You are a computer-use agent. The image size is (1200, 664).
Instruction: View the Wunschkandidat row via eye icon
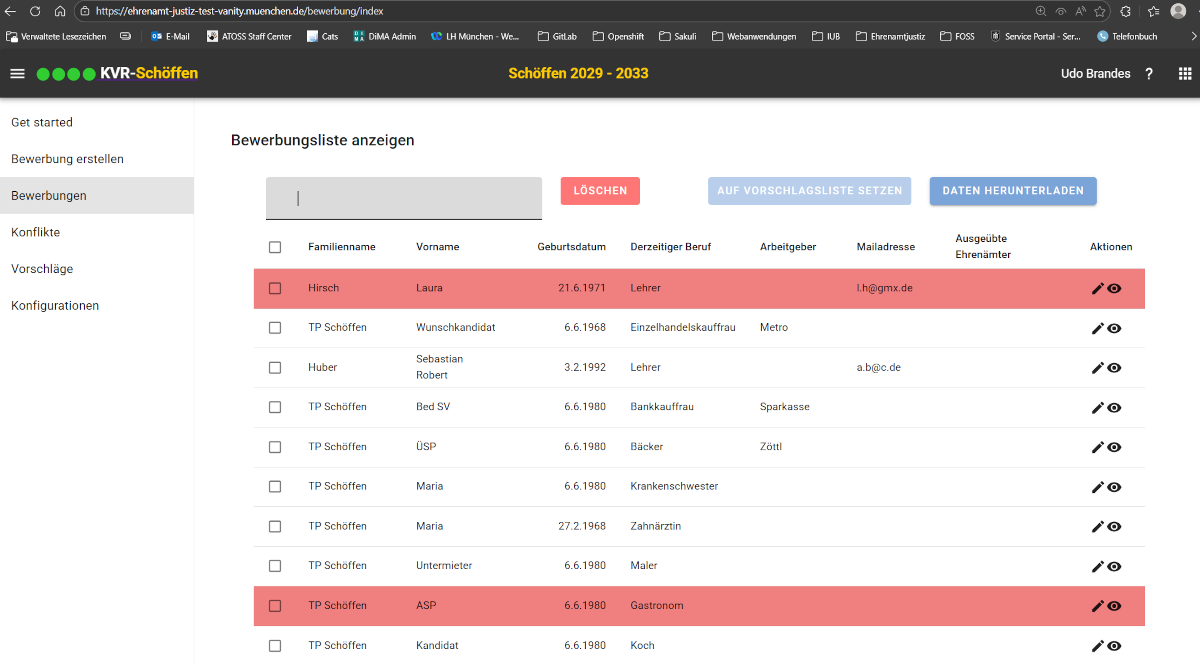1116,327
